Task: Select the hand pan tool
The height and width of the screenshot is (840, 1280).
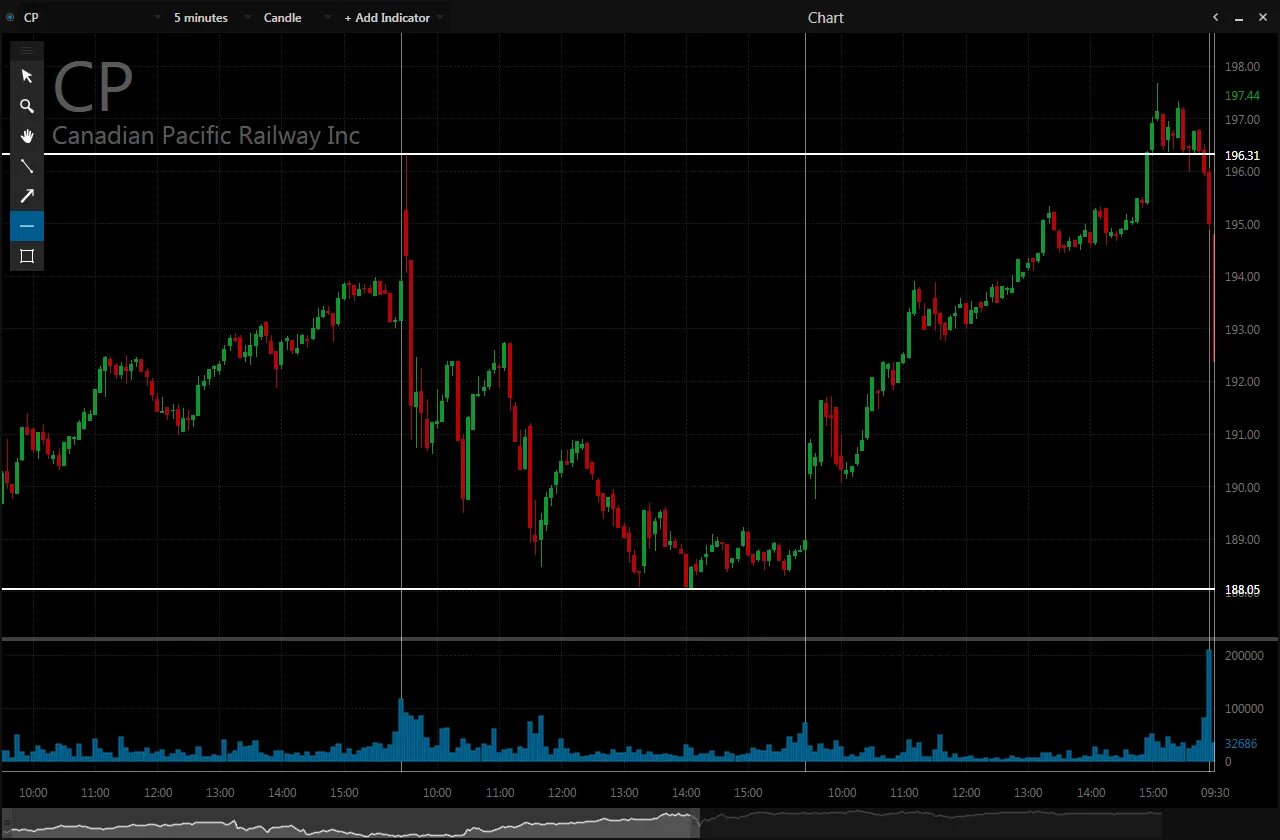Action: pyautogui.click(x=27, y=136)
